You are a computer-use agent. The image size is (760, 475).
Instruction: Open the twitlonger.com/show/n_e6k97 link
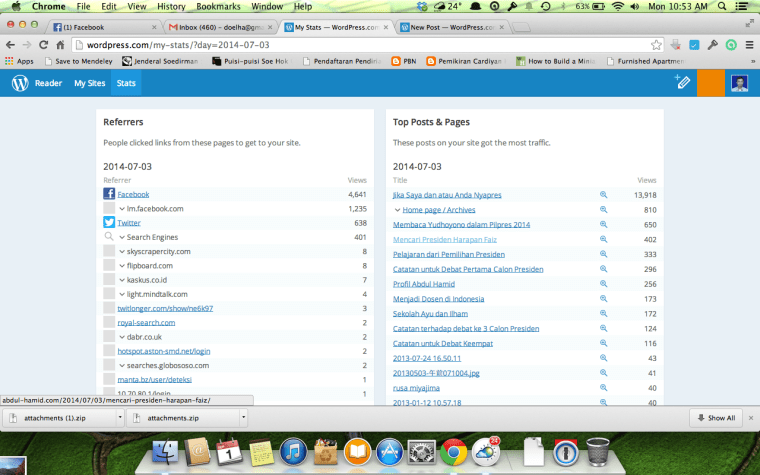pyautogui.click(x=165, y=308)
